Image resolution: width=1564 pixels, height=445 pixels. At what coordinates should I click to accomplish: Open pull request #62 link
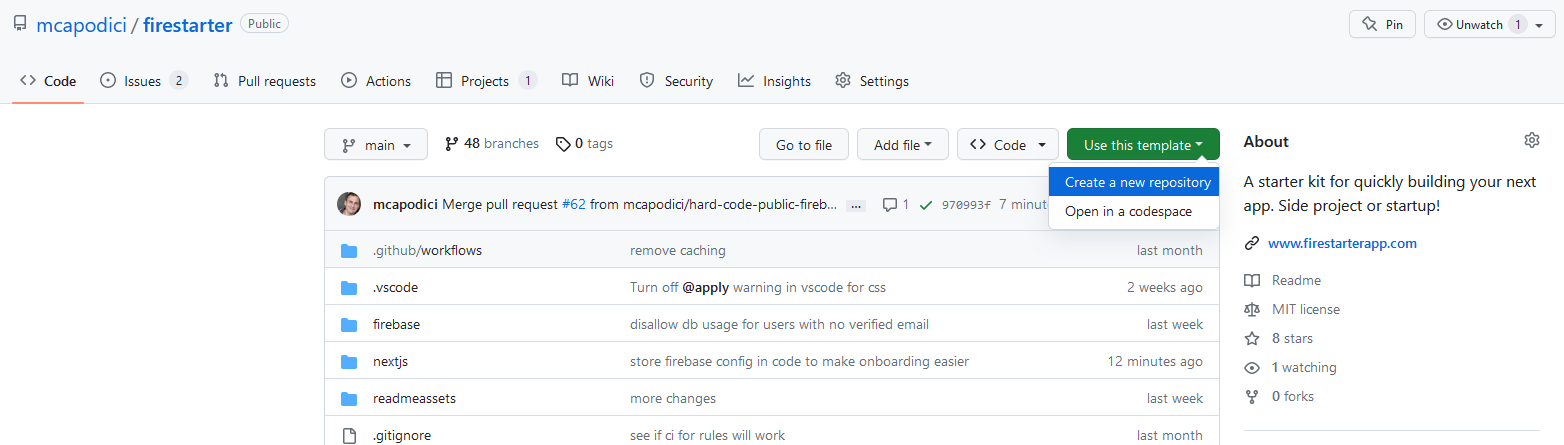click(574, 204)
